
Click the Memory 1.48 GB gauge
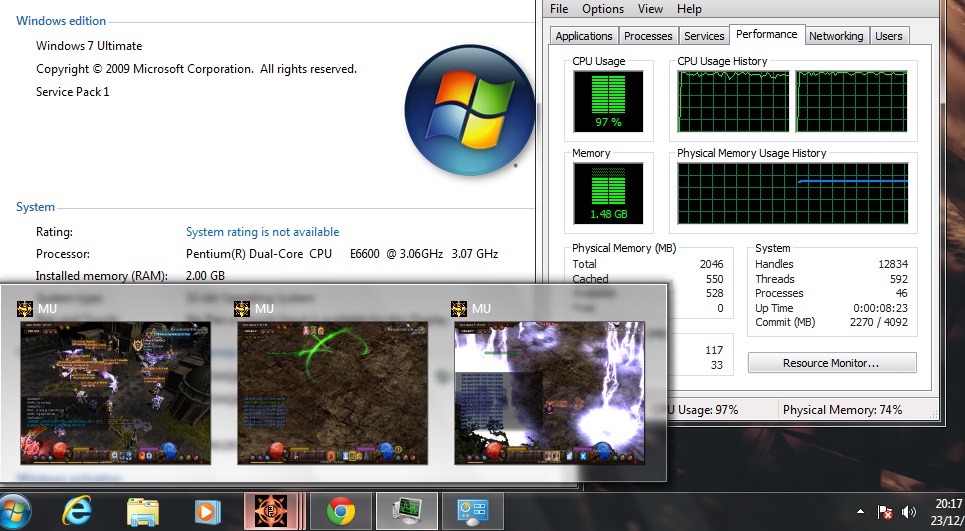click(608, 193)
